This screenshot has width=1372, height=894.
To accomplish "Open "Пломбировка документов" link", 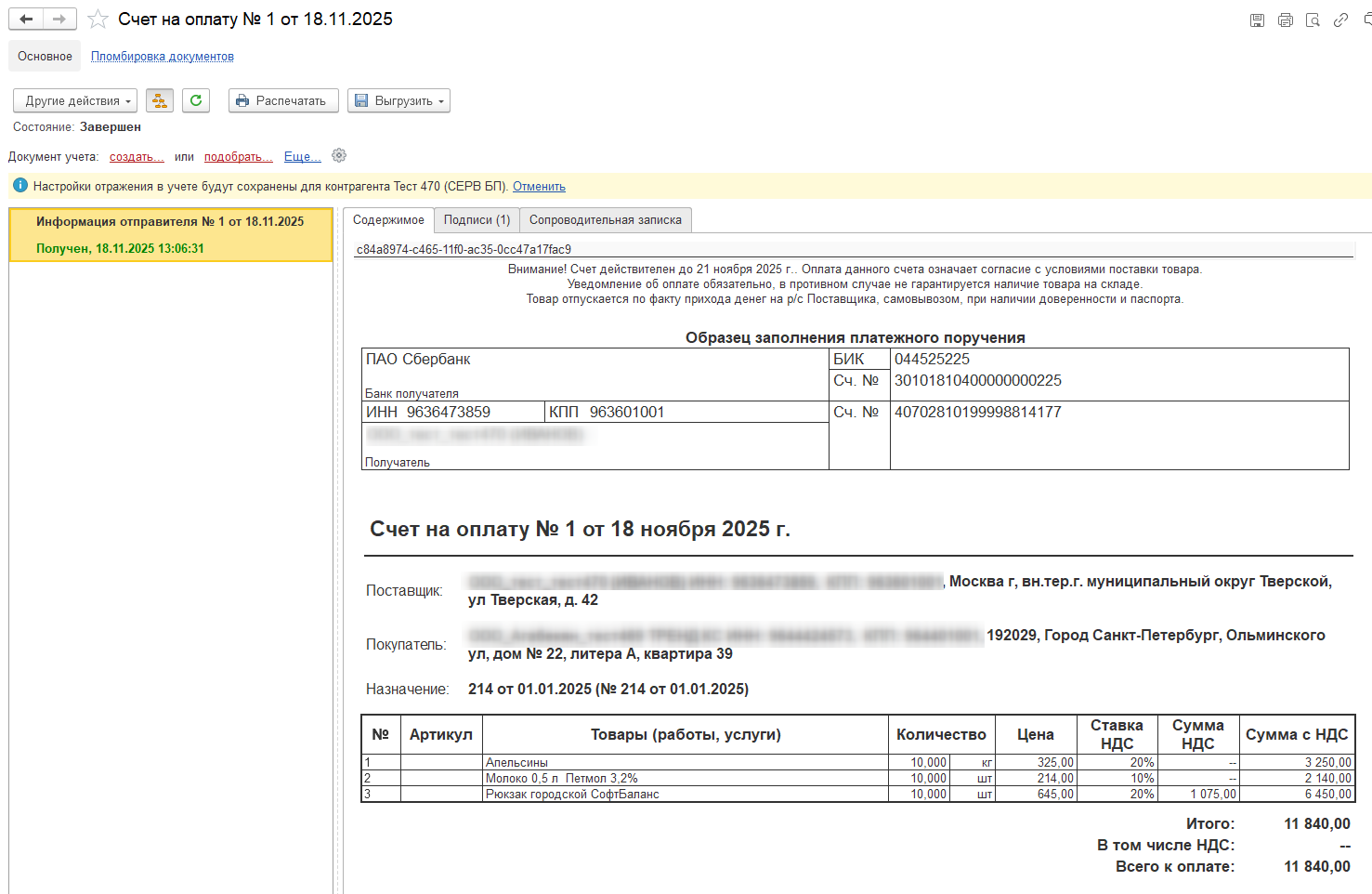I will (x=163, y=57).
